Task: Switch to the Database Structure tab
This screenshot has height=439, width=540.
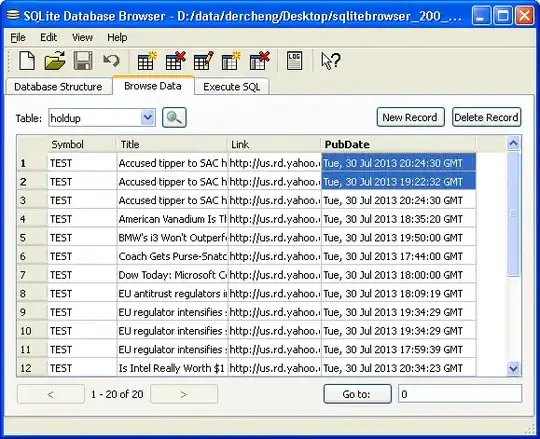Action: coord(58,86)
